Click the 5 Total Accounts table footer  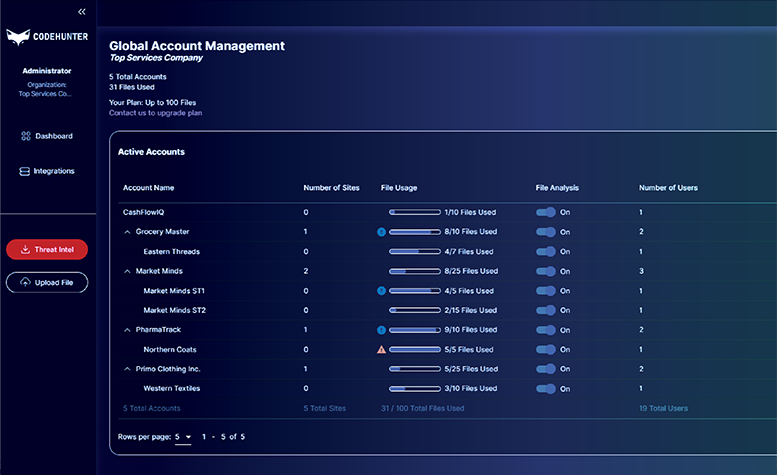pos(152,408)
